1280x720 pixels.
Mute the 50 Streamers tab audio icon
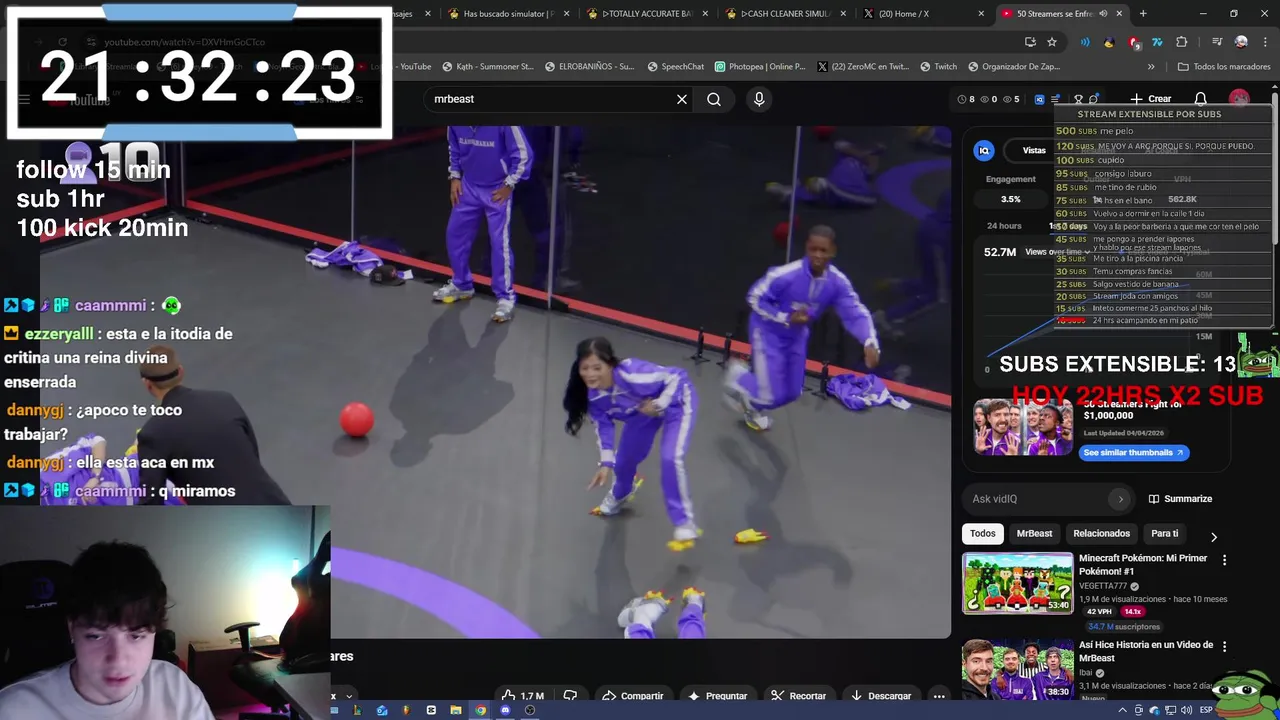pyautogui.click(x=1103, y=14)
